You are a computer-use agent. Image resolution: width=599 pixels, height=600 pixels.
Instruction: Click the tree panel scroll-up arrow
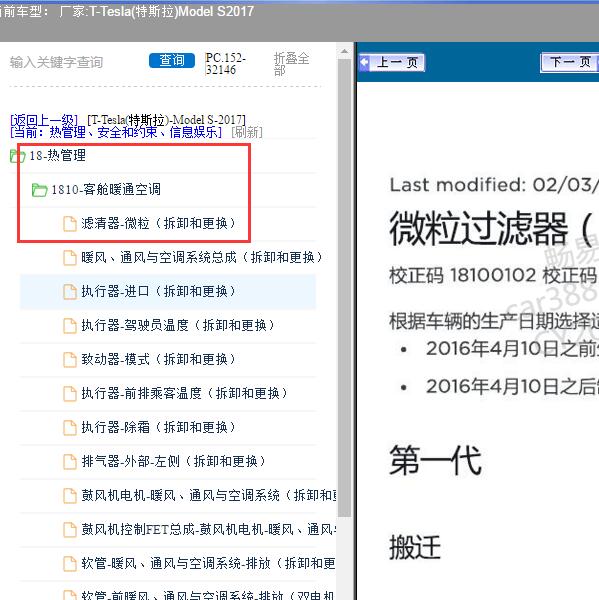pos(344,51)
